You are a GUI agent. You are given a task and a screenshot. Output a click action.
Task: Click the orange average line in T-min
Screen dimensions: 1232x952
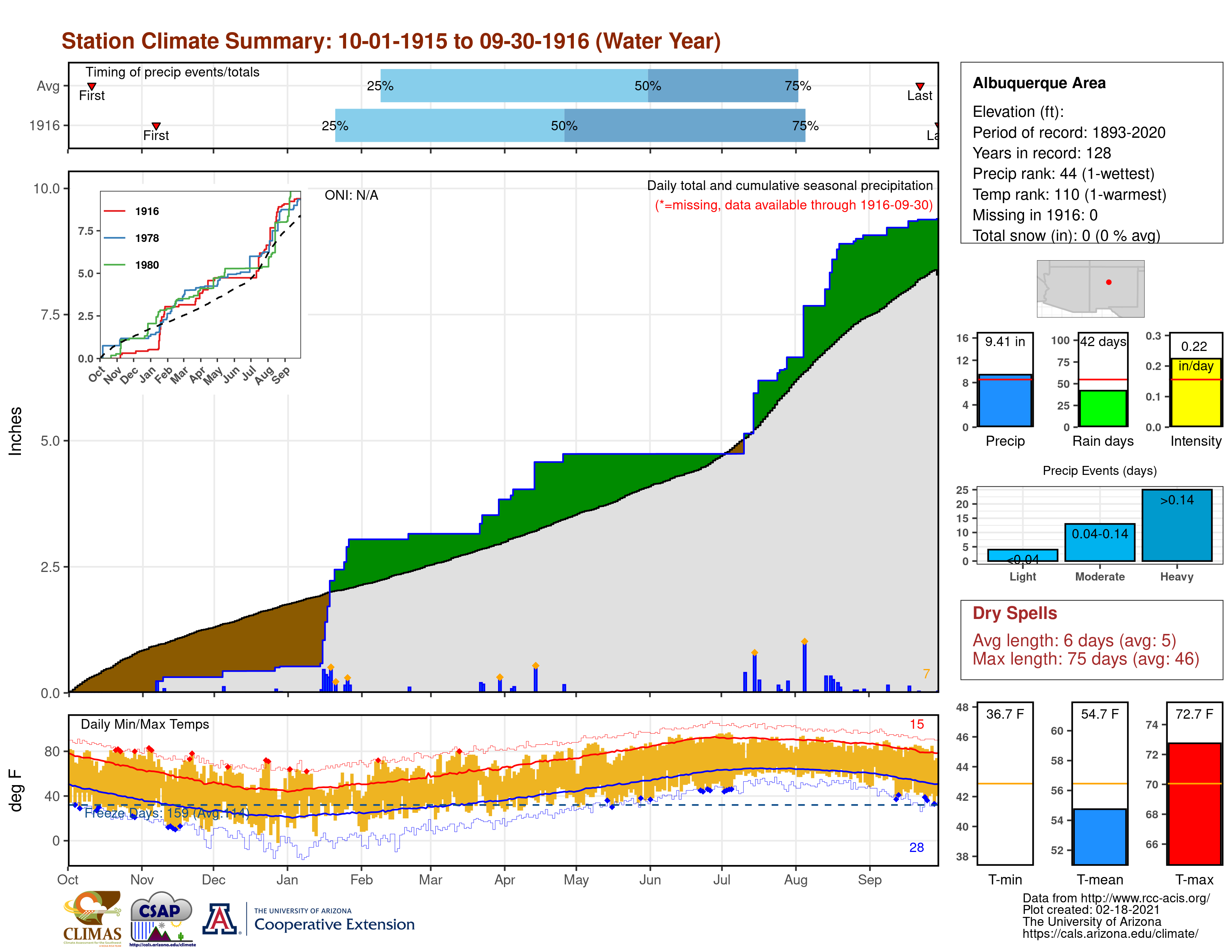(x=1005, y=783)
